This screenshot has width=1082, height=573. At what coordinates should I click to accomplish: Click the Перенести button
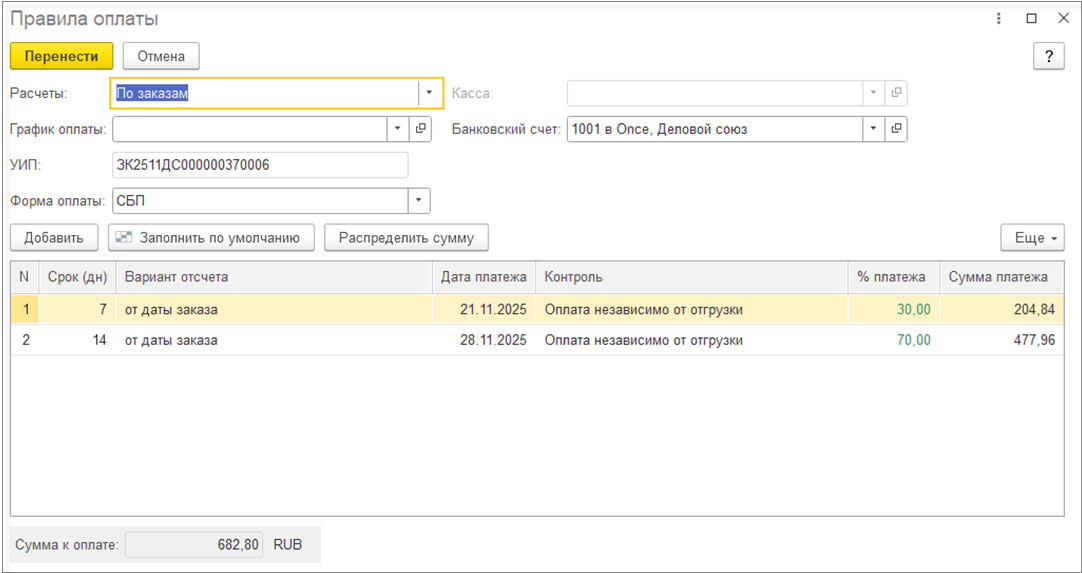61,56
